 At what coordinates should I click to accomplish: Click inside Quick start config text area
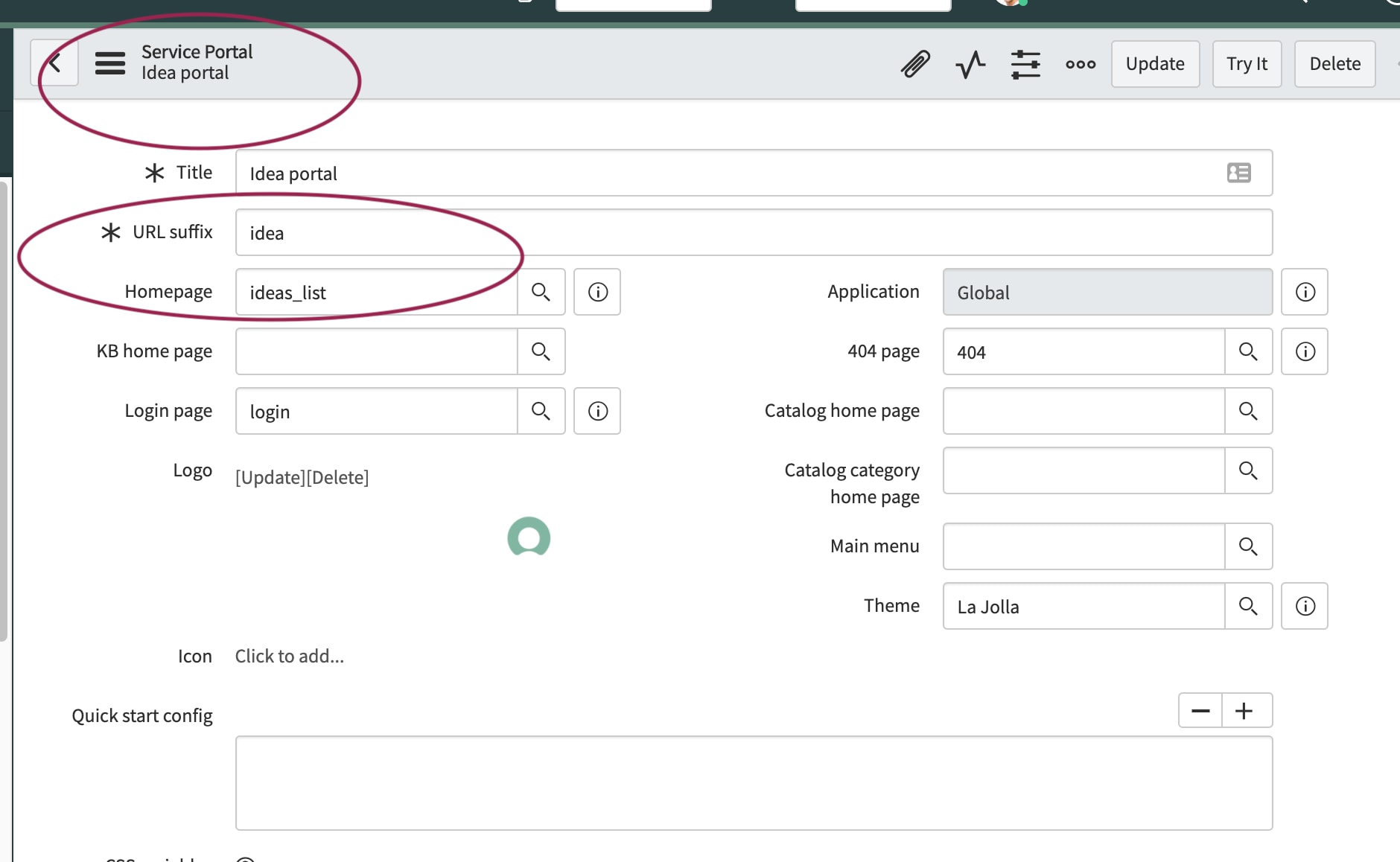[754, 783]
